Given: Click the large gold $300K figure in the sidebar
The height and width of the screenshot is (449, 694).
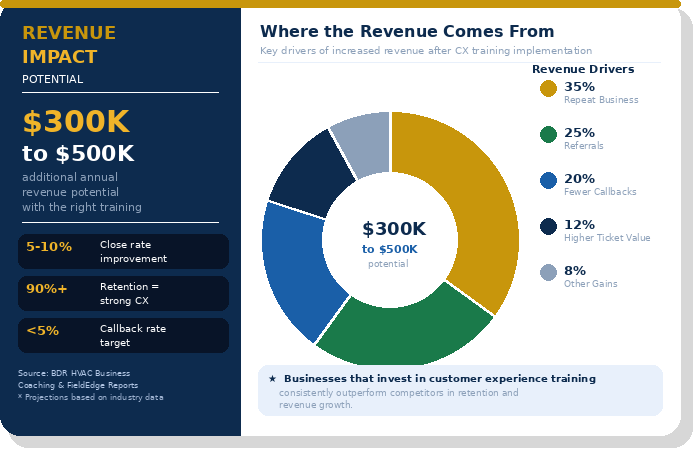Looking at the screenshot, I should [76, 122].
